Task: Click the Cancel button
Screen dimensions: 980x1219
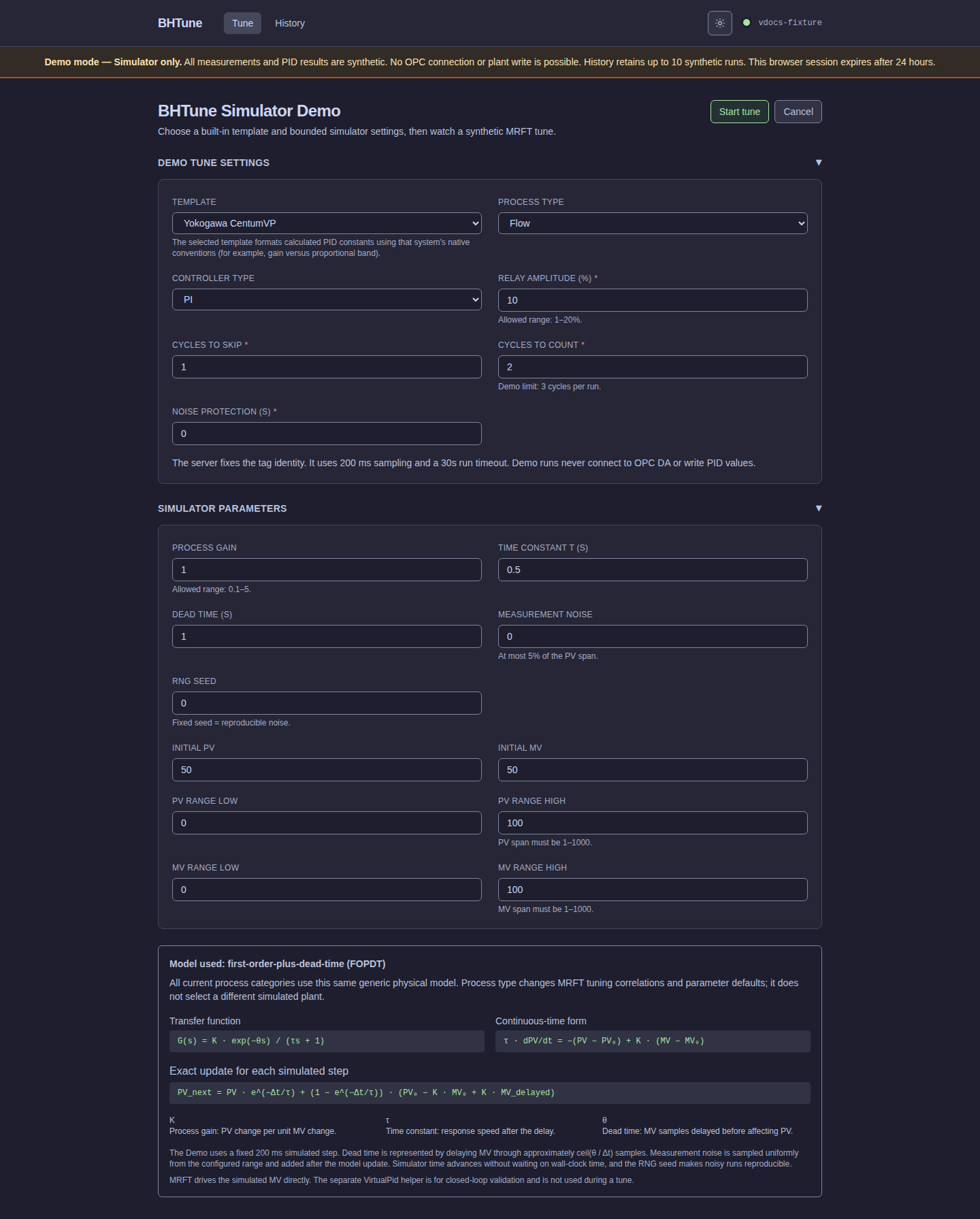Action: 798,112
